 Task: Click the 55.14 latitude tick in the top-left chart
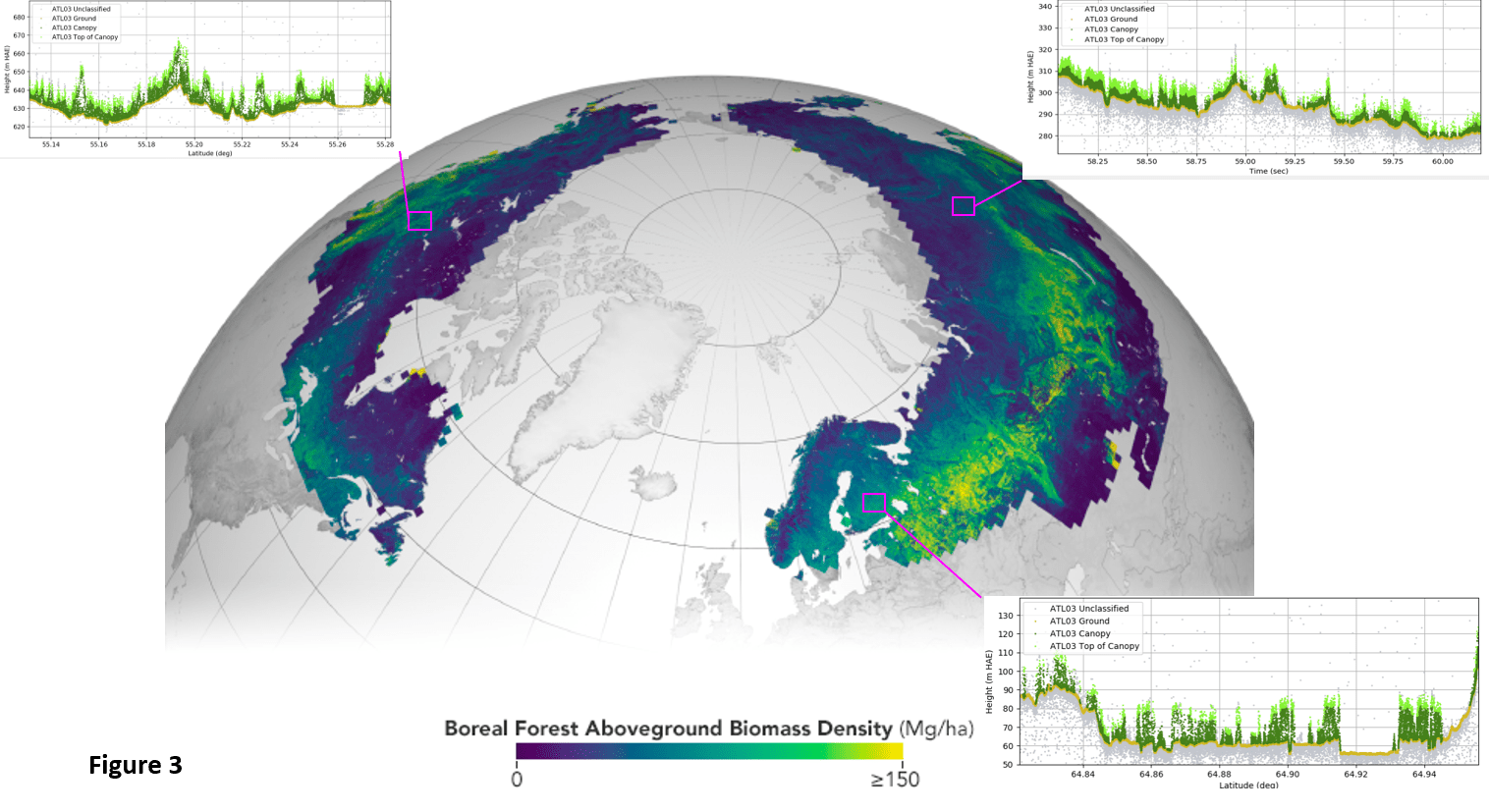(51, 144)
